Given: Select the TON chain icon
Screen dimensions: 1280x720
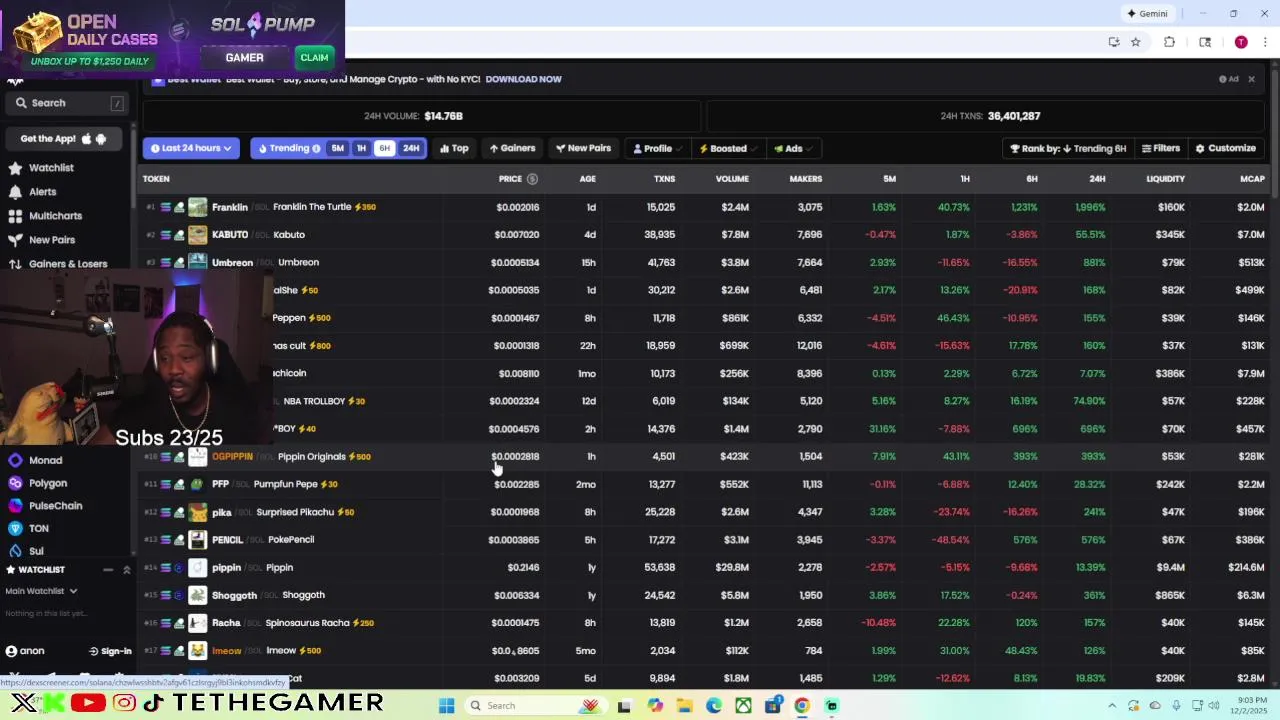Looking at the screenshot, I should click(15, 528).
